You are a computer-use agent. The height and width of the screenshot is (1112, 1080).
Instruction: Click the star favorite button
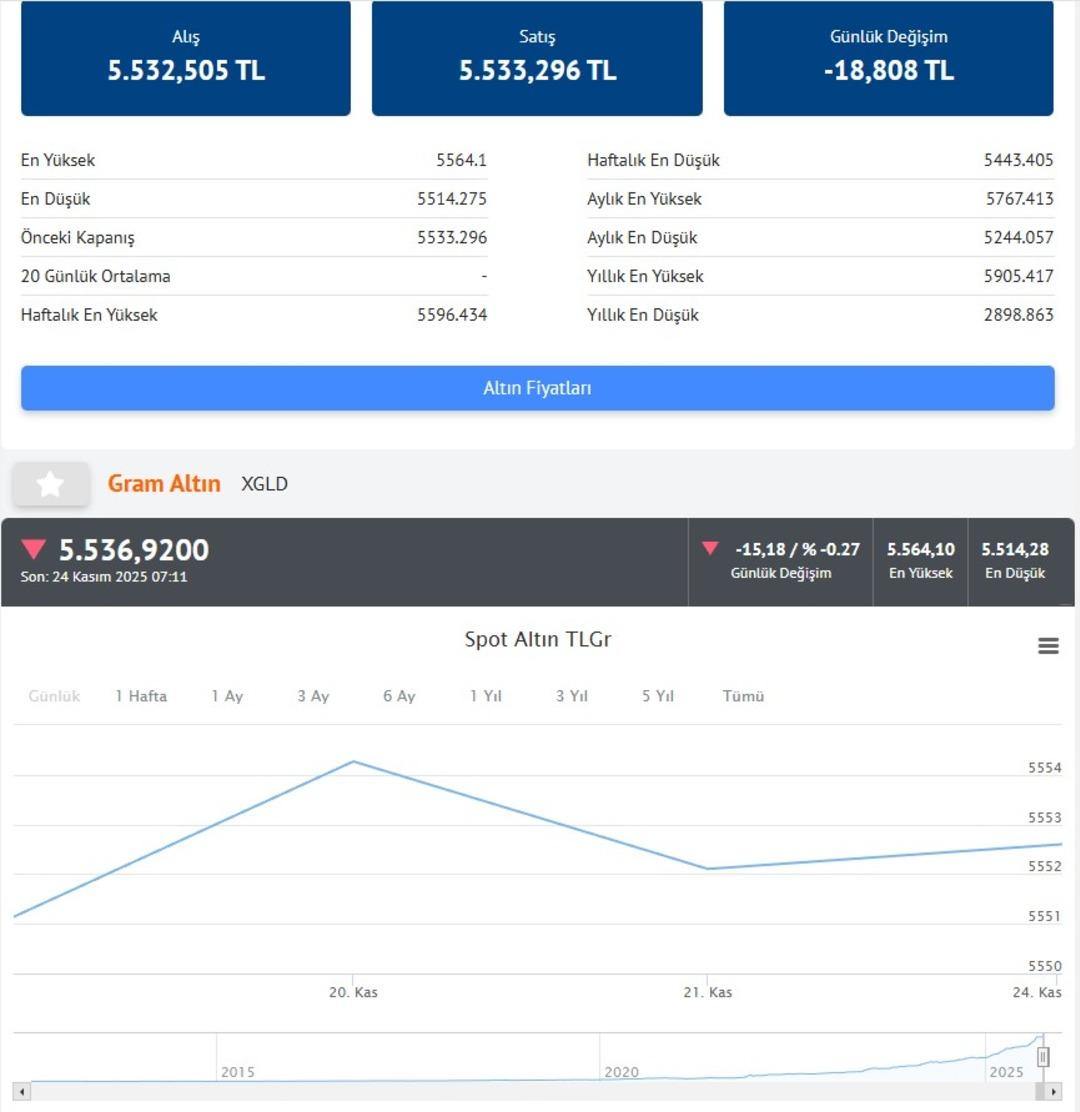point(51,485)
